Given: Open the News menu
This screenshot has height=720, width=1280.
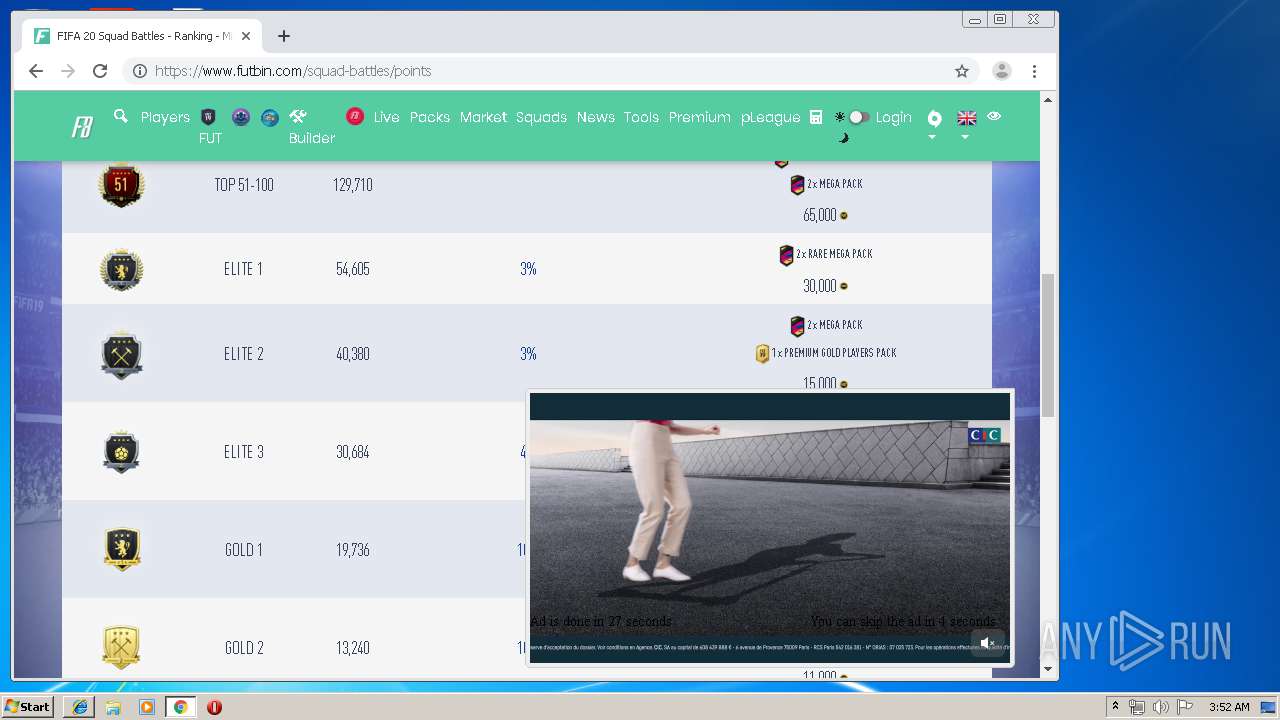Looking at the screenshot, I should [595, 117].
